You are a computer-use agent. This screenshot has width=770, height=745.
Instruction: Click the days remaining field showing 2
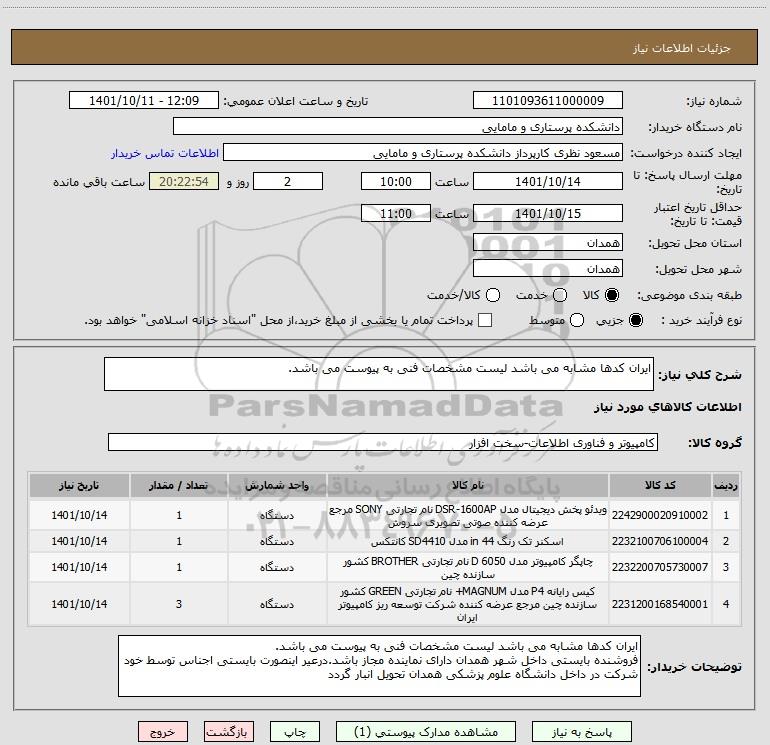tap(288, 181)
